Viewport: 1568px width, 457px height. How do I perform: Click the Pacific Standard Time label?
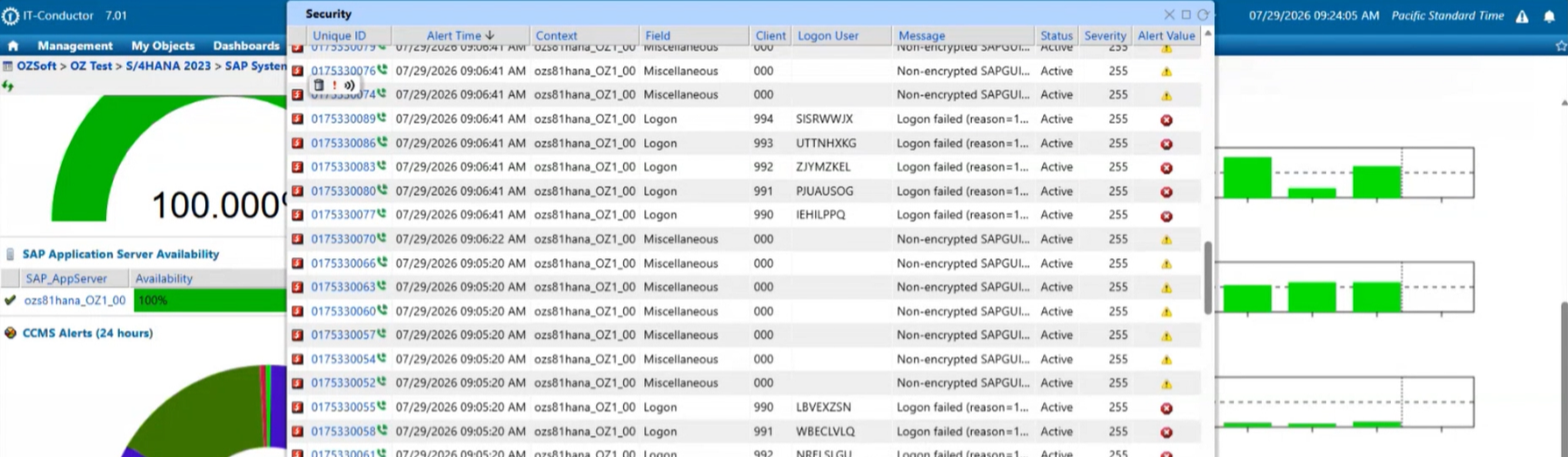pos(1447,16)
